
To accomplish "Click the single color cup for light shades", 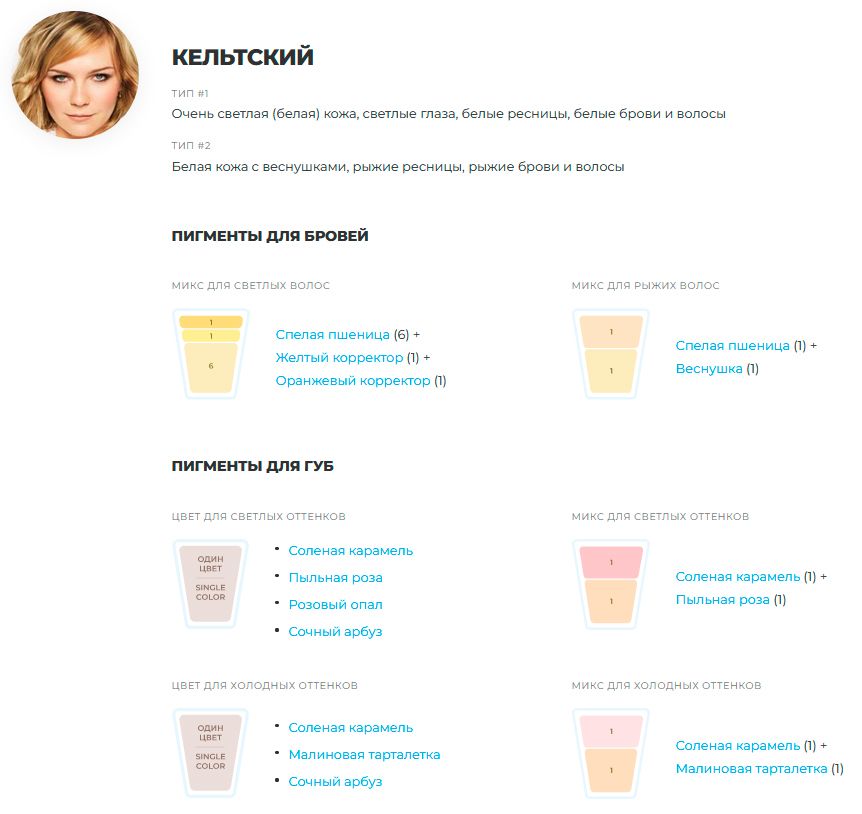I will [x=211, y=584].
